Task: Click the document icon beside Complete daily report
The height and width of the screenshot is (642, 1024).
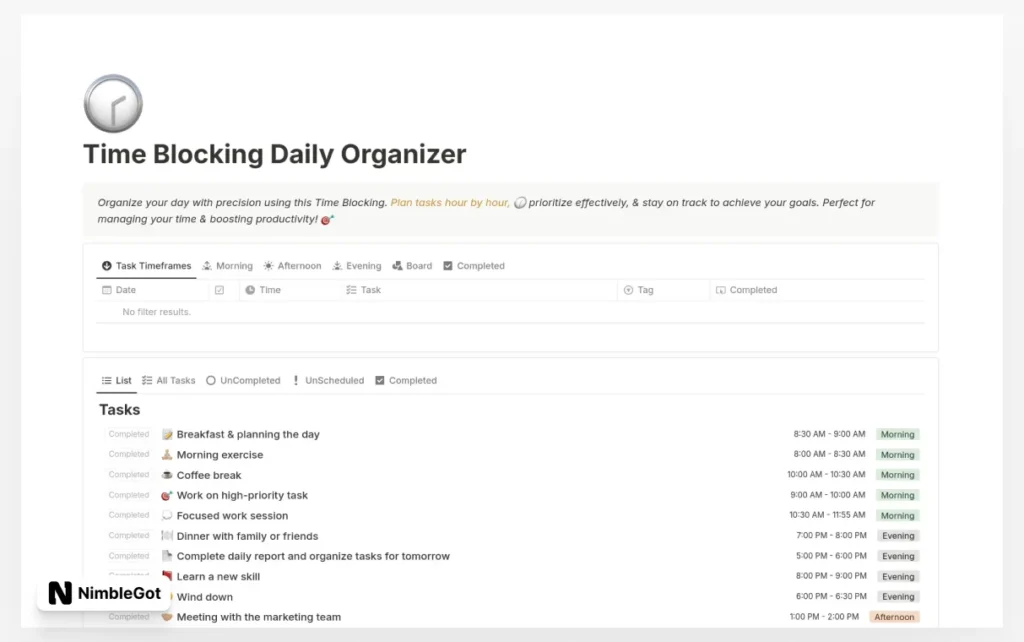Action: [167, 556]
